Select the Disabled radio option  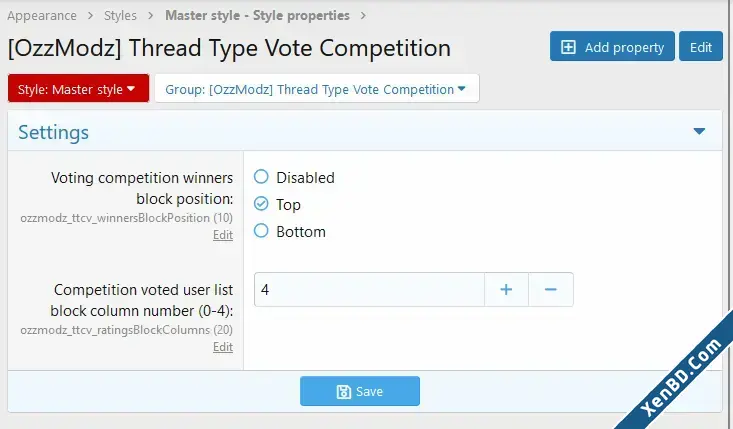(x=261, y=177)
